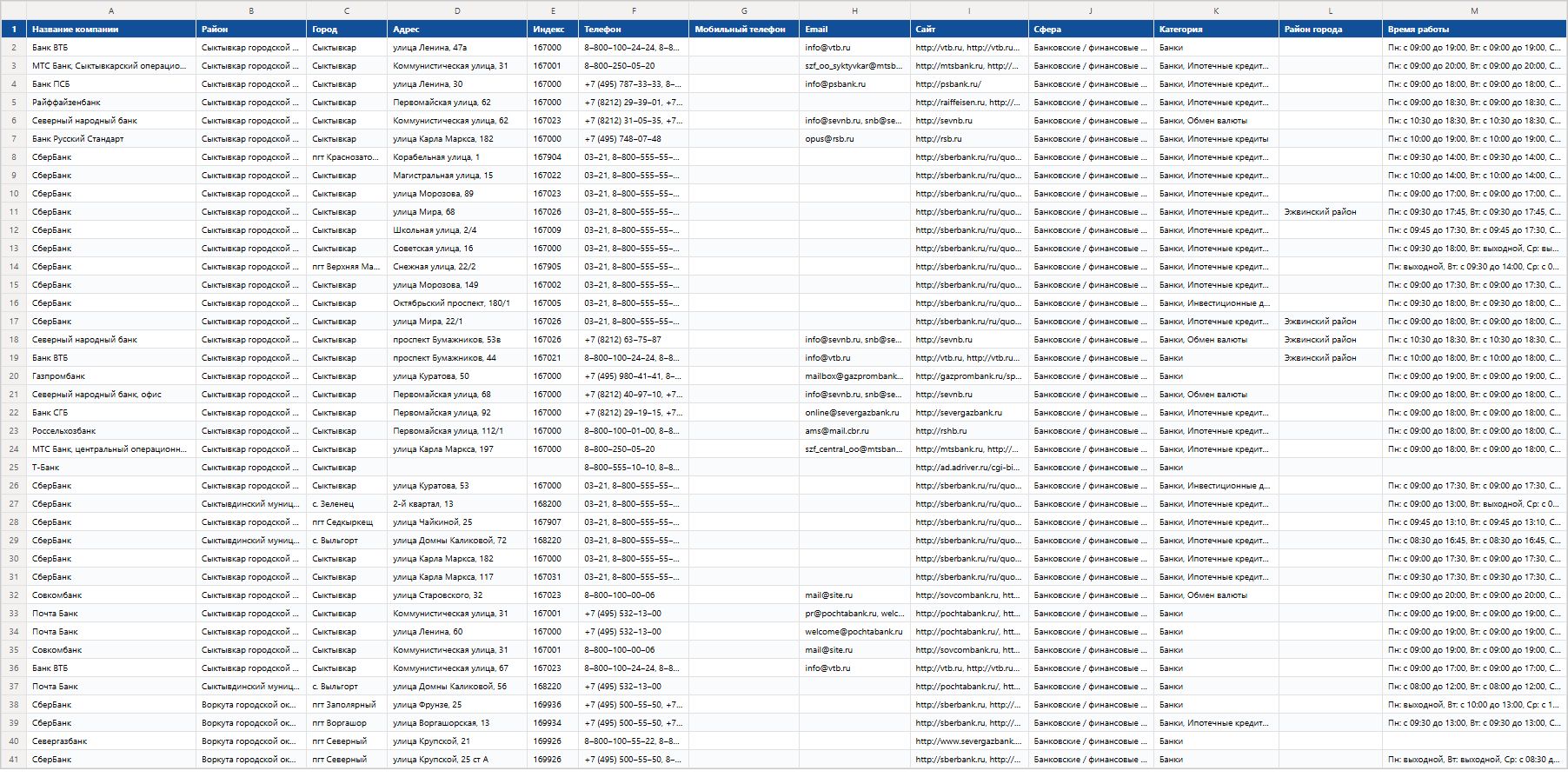Screen dimensions: 1568x784
Task: Select address 'Корабельная улица, 1'
Action: [457, 157]
